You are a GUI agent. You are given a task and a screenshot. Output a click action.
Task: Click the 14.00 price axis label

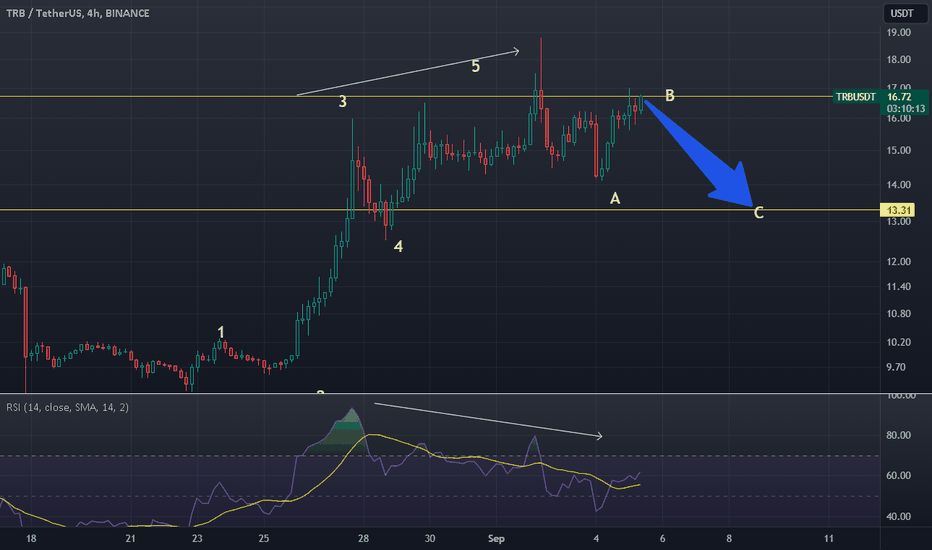click(899, 185)
